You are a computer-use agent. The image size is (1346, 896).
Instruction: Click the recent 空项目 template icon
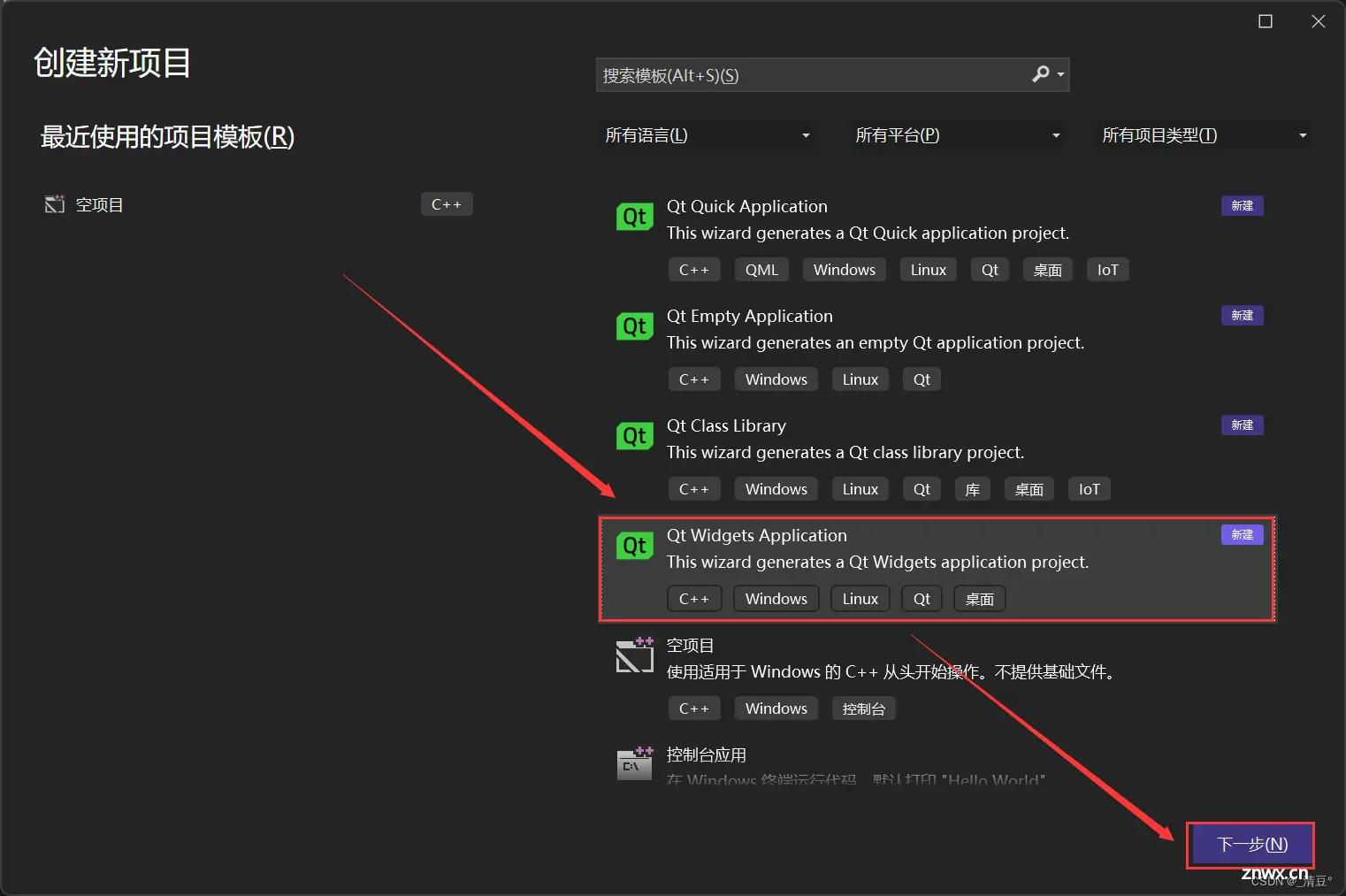[x=55, y=204]
